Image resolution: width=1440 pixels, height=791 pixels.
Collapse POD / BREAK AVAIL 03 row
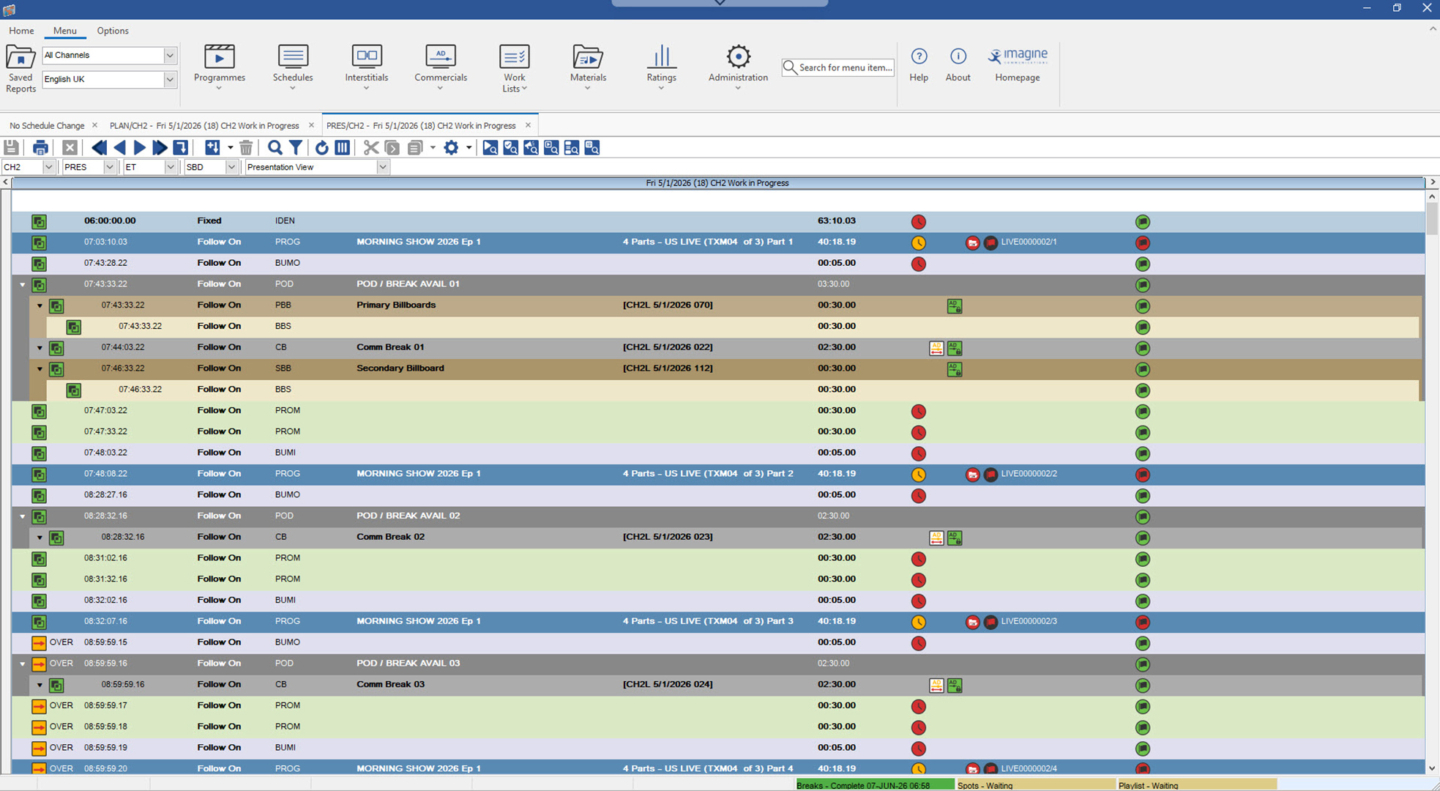tap(22, 664)
